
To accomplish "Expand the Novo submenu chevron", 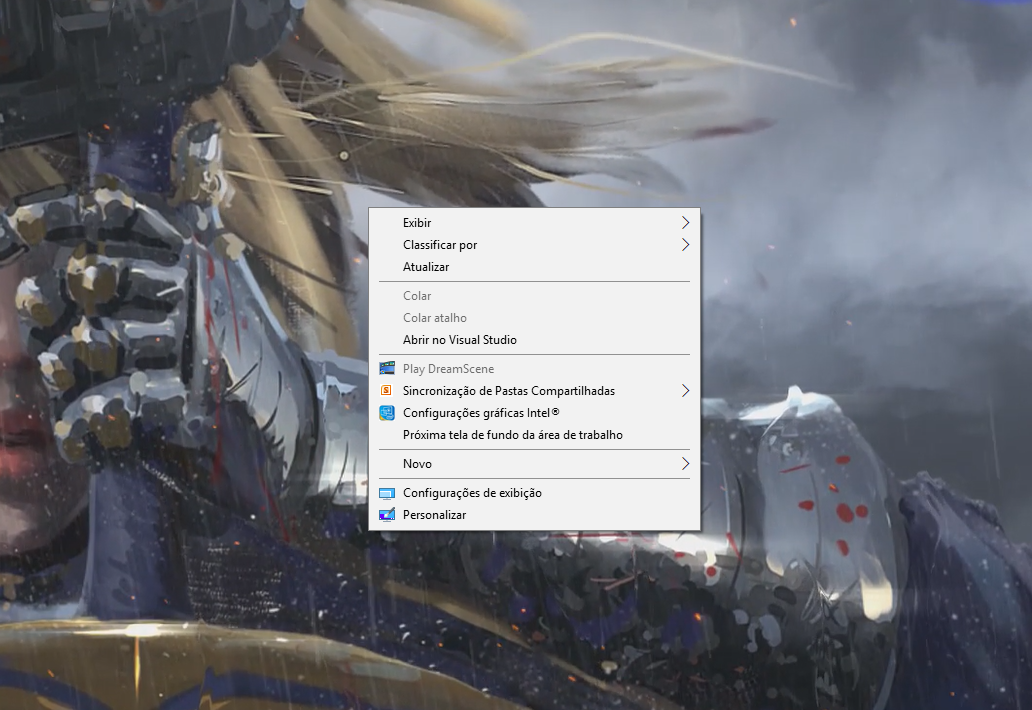I will pos(685,464).
